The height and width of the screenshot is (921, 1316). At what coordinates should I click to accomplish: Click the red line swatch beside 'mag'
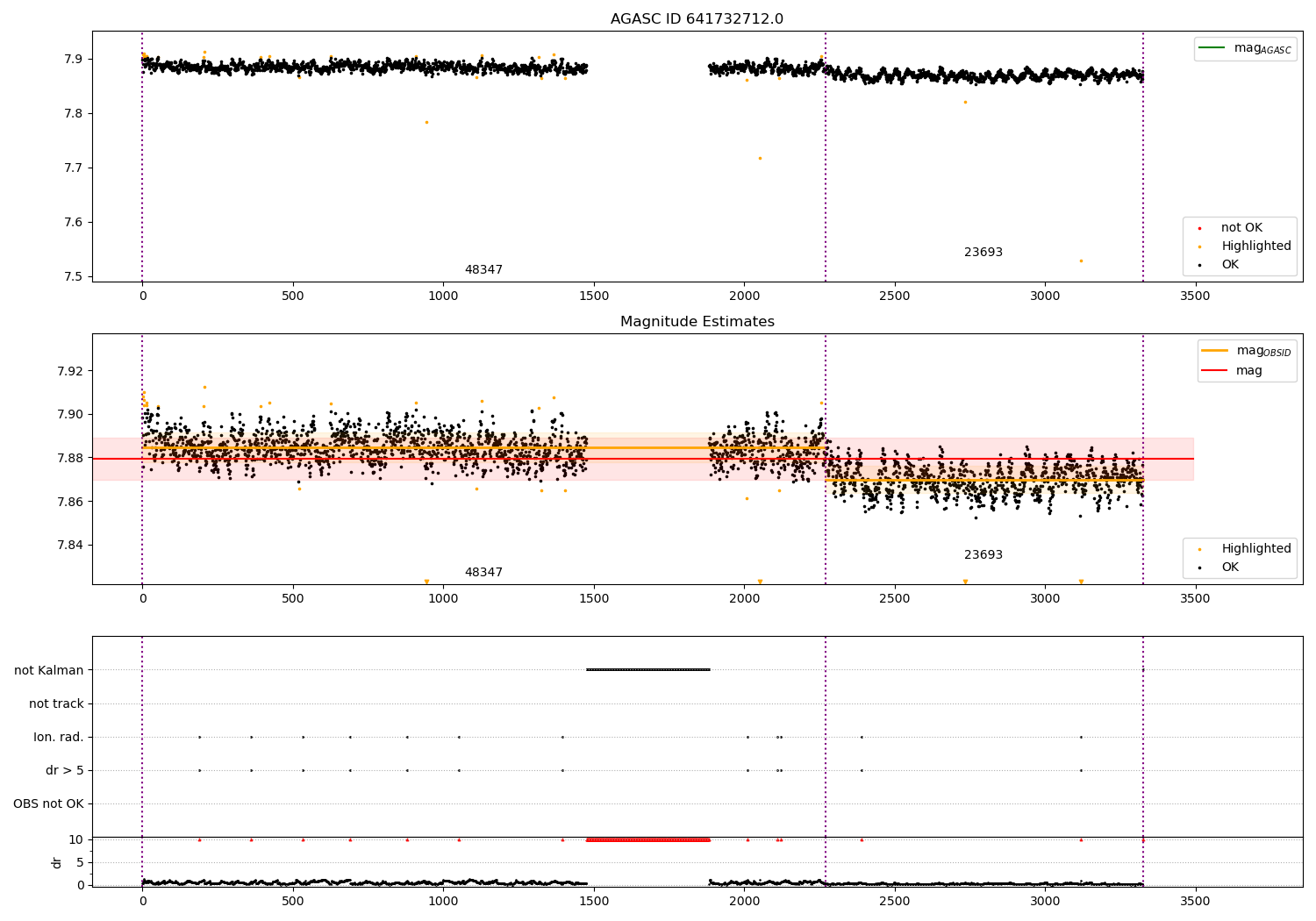[1215, 371]
